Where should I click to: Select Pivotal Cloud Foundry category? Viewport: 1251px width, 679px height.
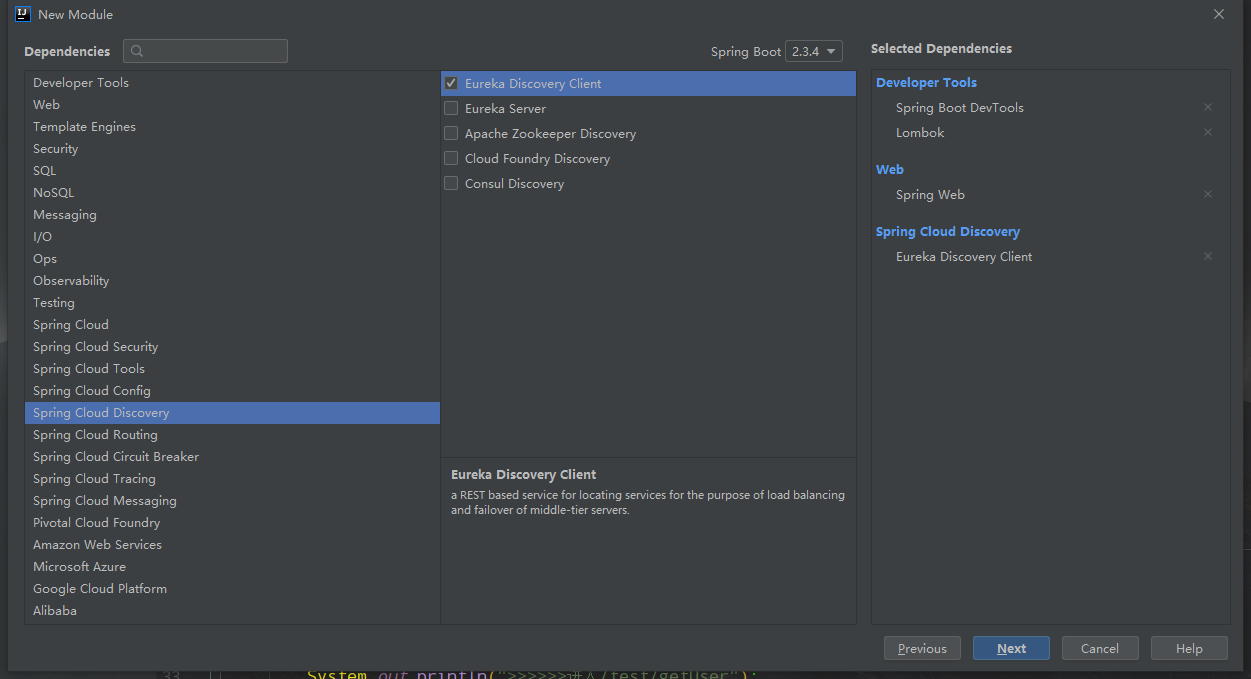[232, 523]
